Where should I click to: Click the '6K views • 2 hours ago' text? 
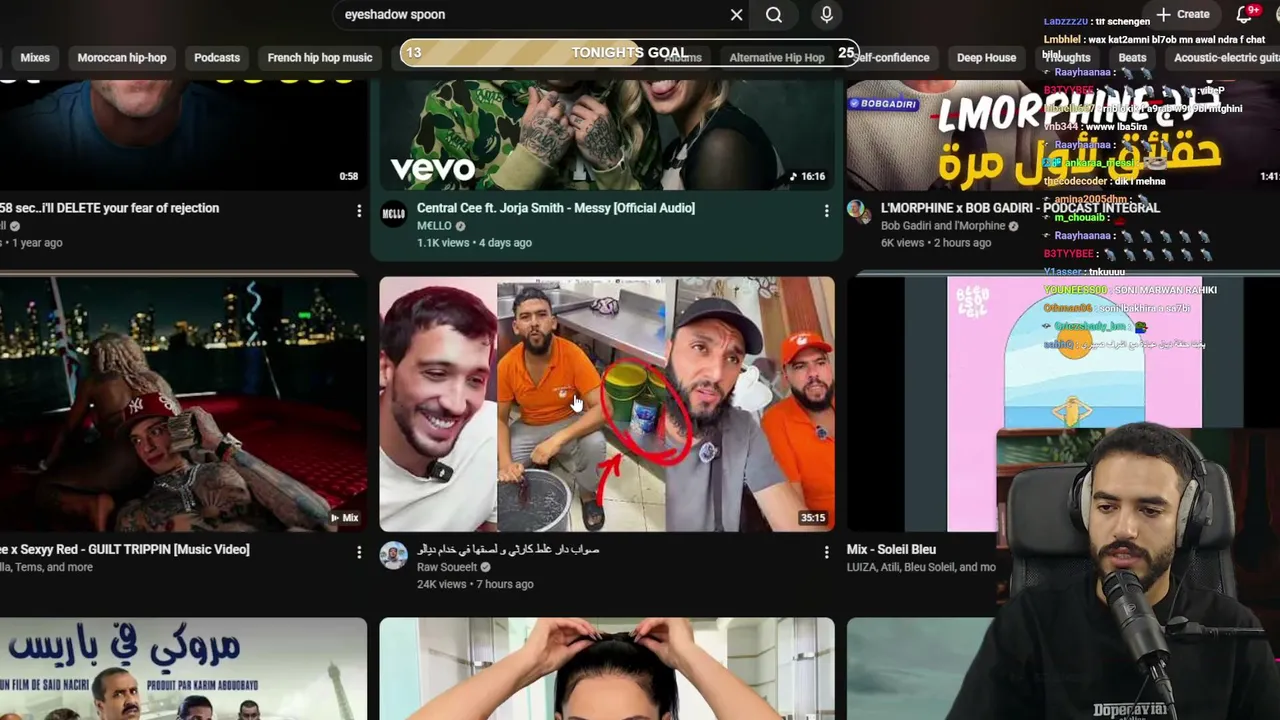(936, 243)
